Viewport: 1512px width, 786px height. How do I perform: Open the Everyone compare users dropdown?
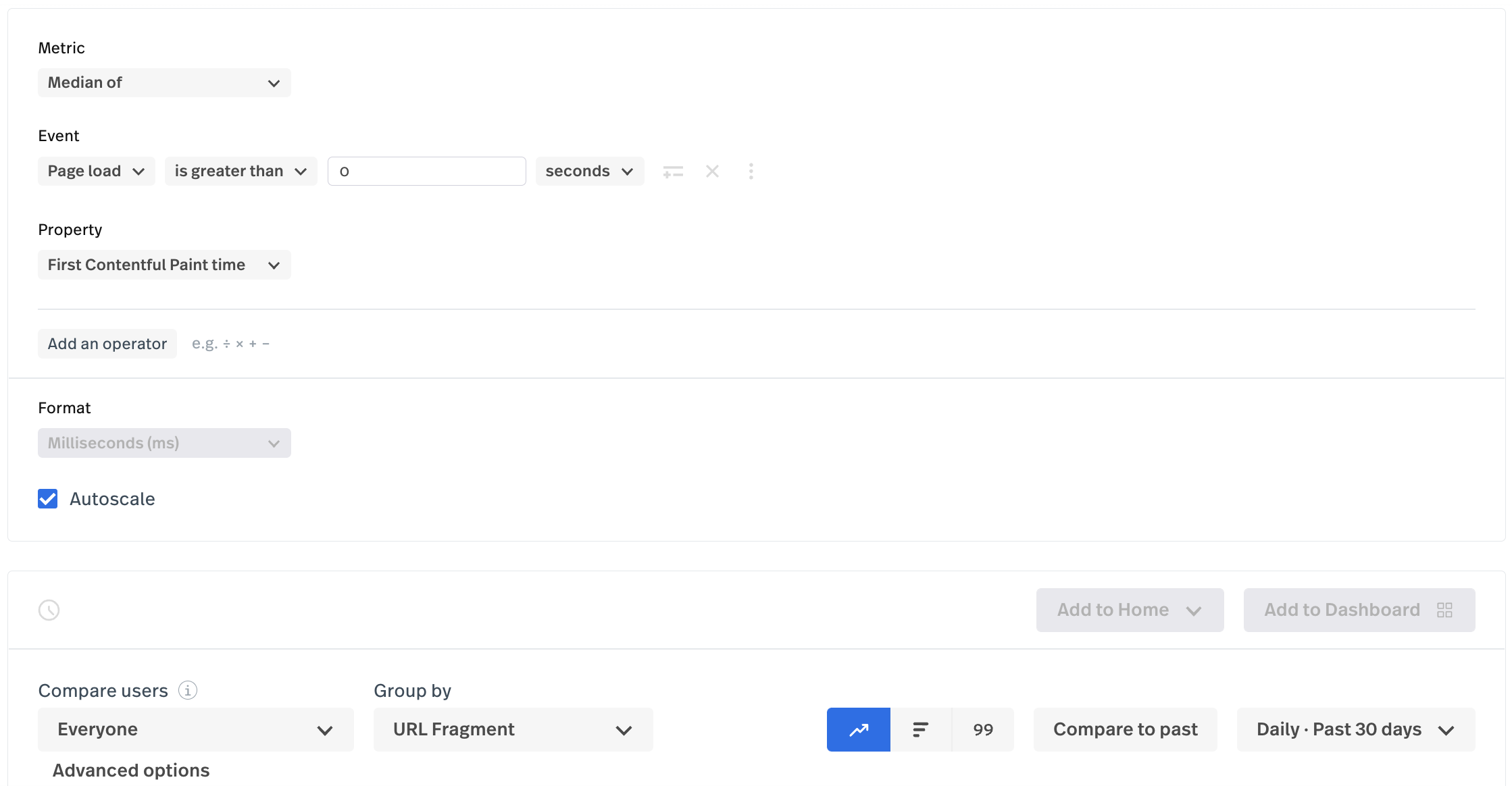tap(196, 729)
